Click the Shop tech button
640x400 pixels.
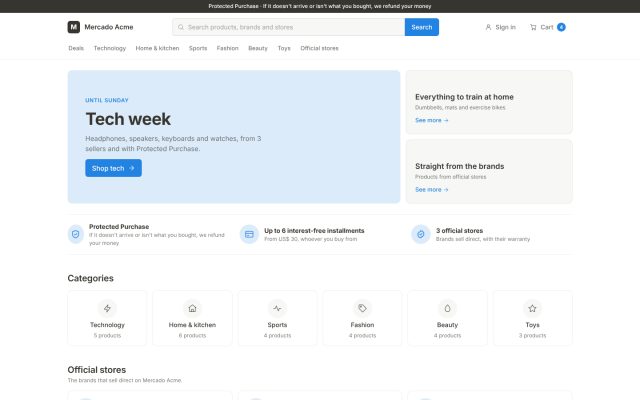coord(113,168)
